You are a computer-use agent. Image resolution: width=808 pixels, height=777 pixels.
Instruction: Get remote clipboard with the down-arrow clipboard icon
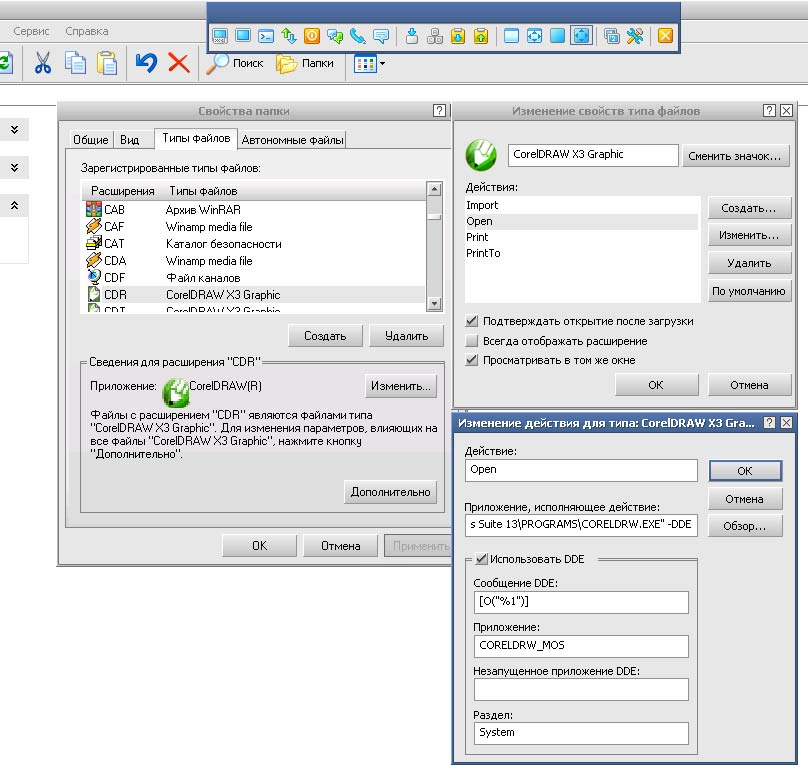458,36
